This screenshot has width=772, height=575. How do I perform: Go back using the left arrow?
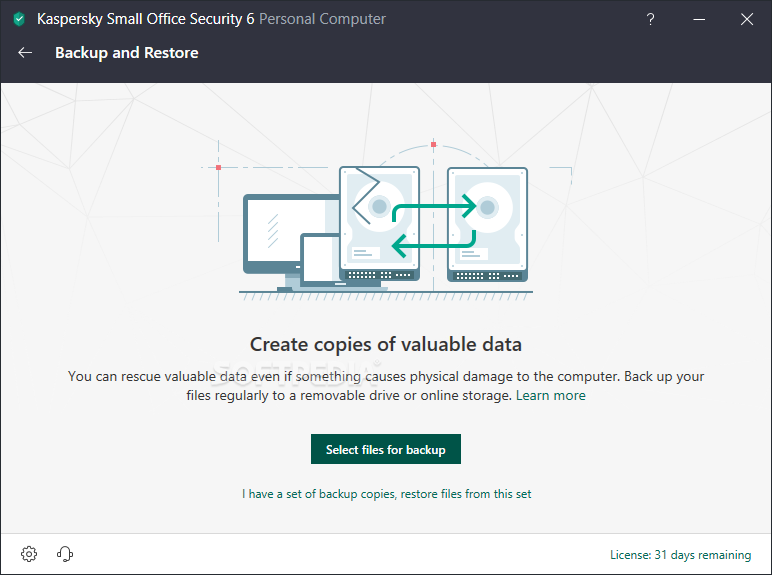coord(25,53)
